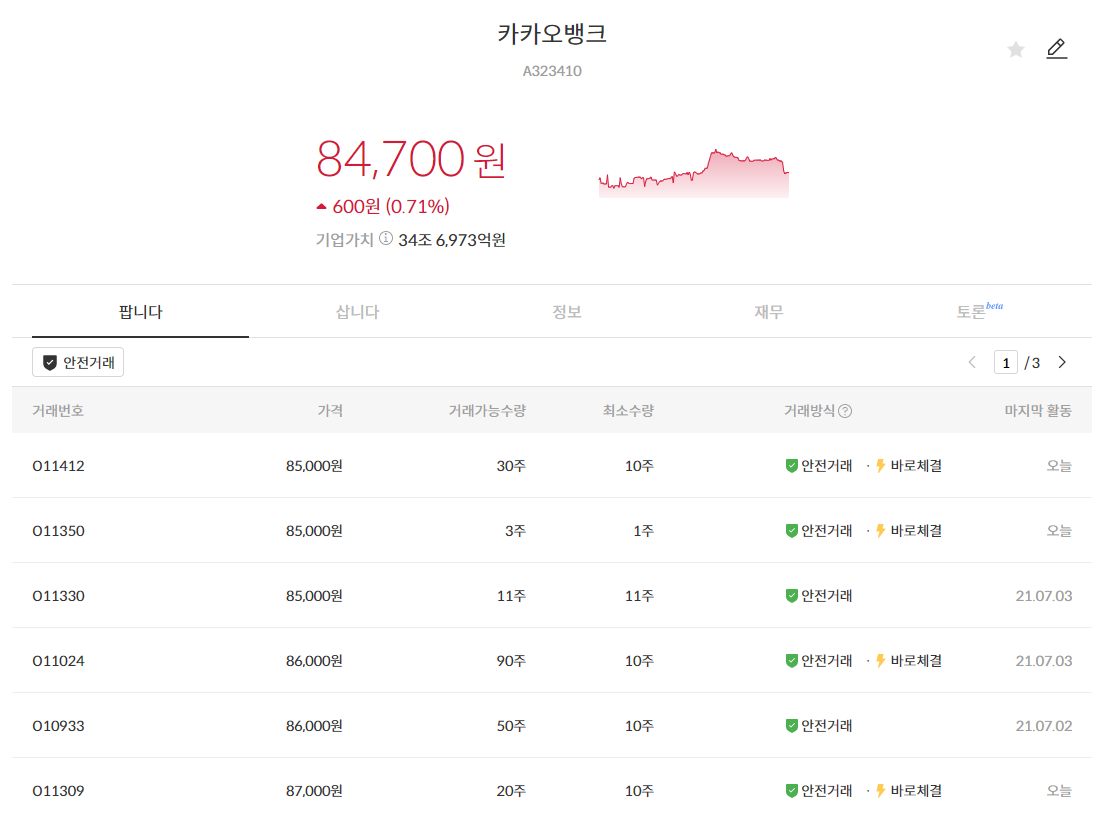This screenshot has width=1101, height=820.
Task: Click the page number input field
Action: (x=1006, y=362)
